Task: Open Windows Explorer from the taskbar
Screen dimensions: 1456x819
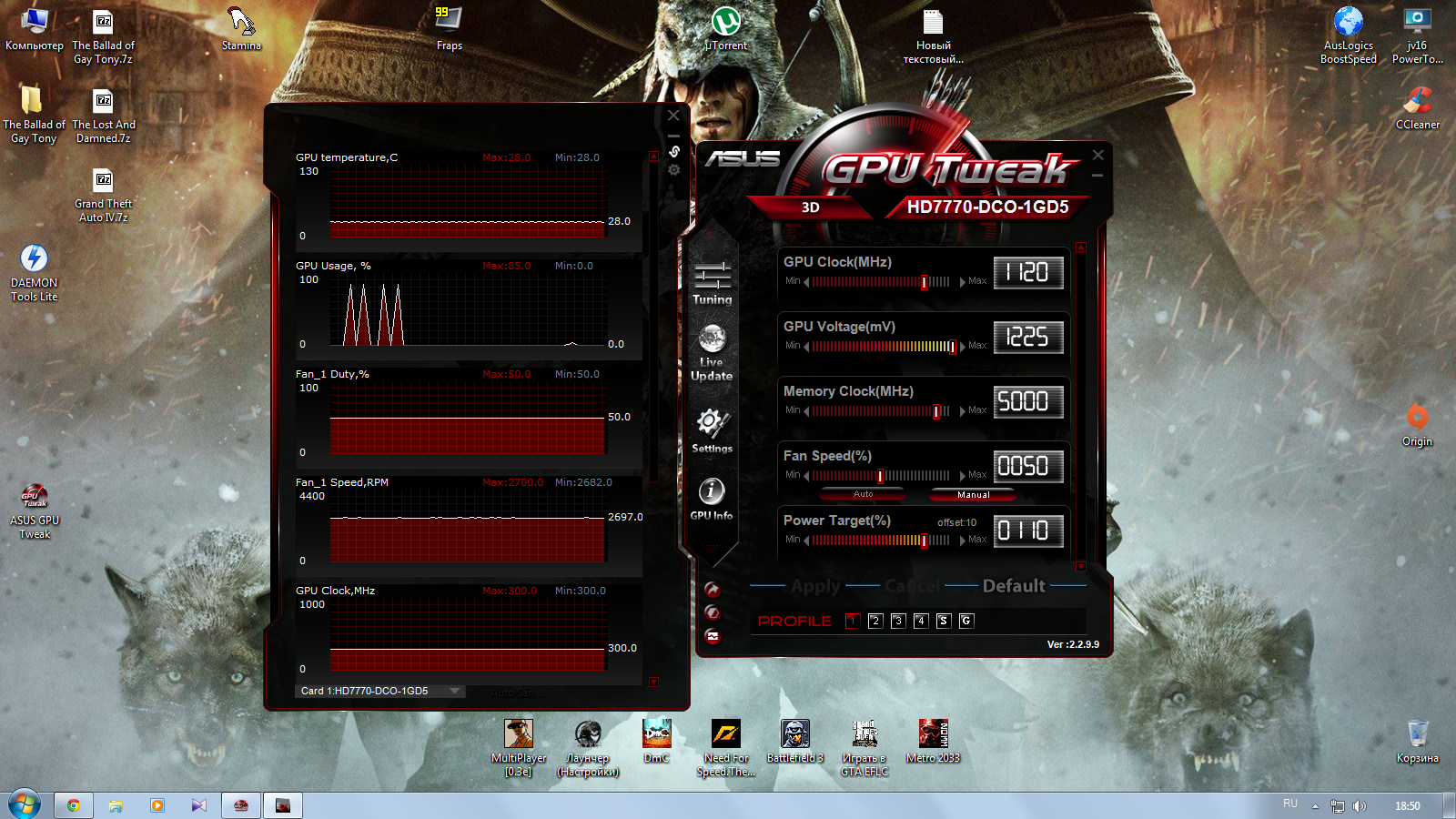Action: click(x=116, y=805)
